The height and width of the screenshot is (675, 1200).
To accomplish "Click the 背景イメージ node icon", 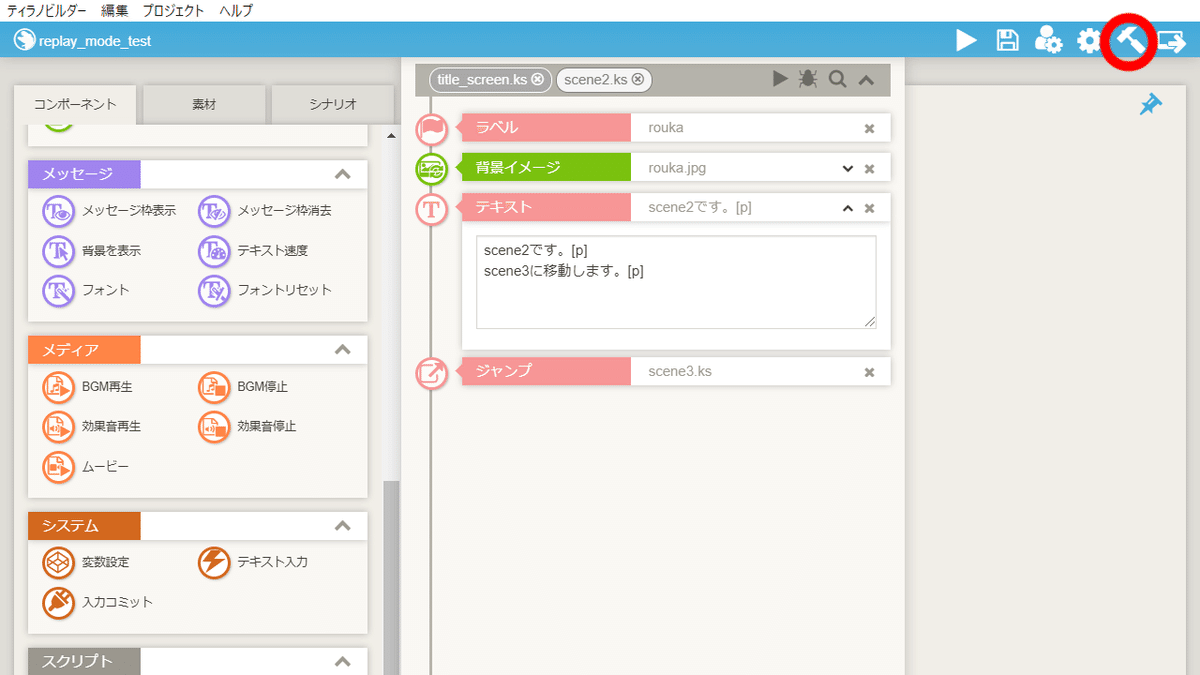I will pos(431,168).
